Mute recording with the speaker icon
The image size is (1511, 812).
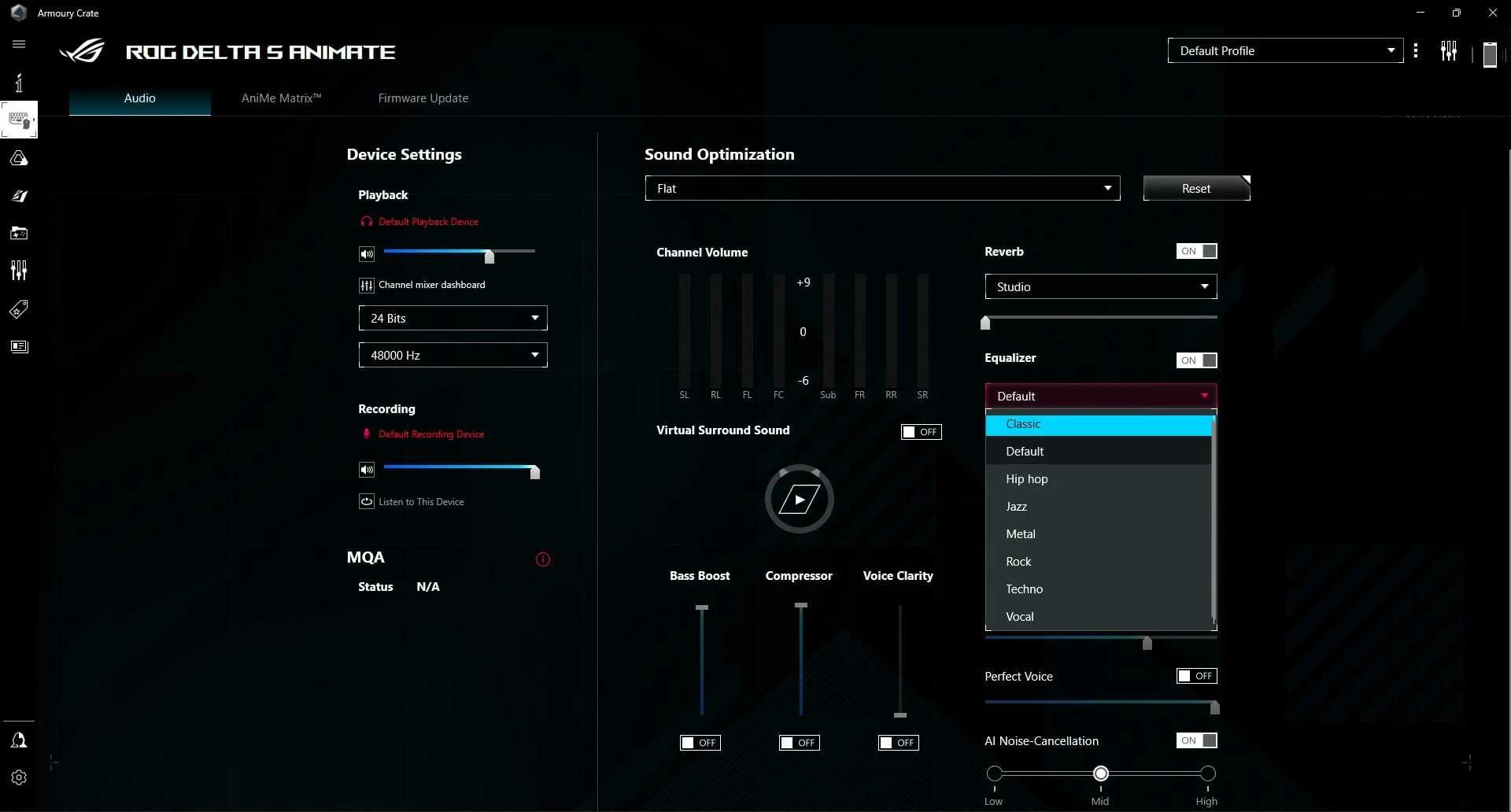pyautogui.click(x=367, y=470)
